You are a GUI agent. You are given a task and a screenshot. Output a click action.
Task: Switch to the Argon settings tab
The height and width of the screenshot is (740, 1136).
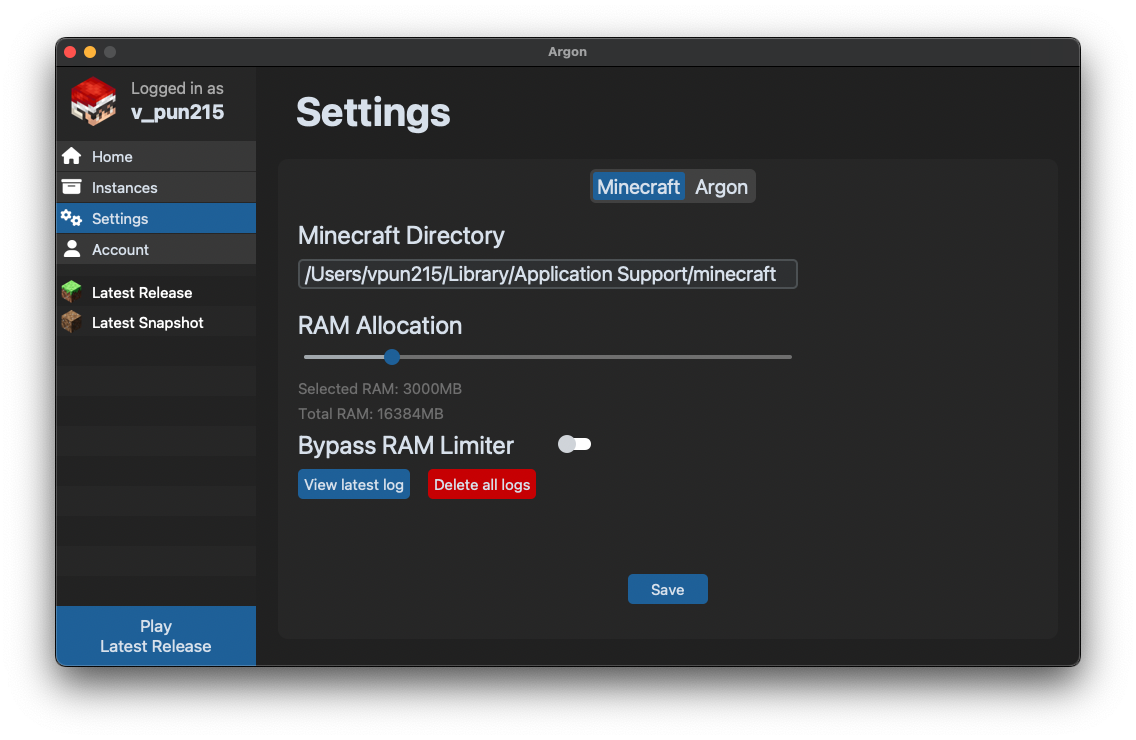pyautogui.click(x=721, y=187)
